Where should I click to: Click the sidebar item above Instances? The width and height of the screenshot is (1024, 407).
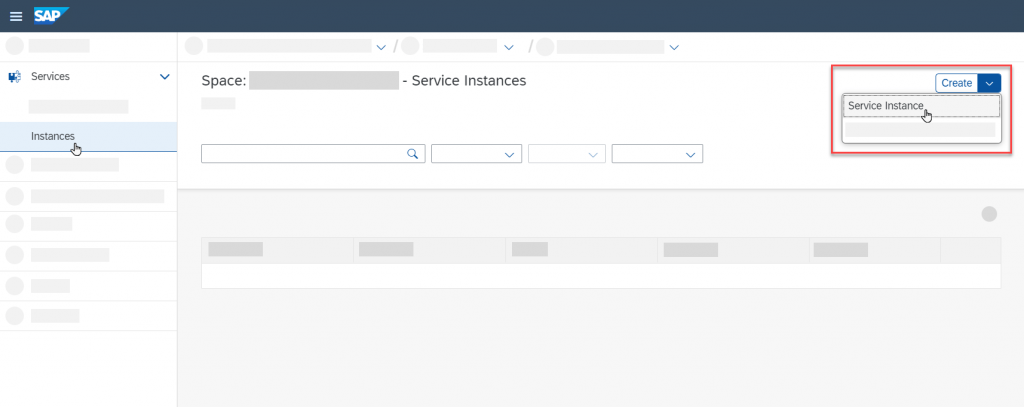point(78,106)
